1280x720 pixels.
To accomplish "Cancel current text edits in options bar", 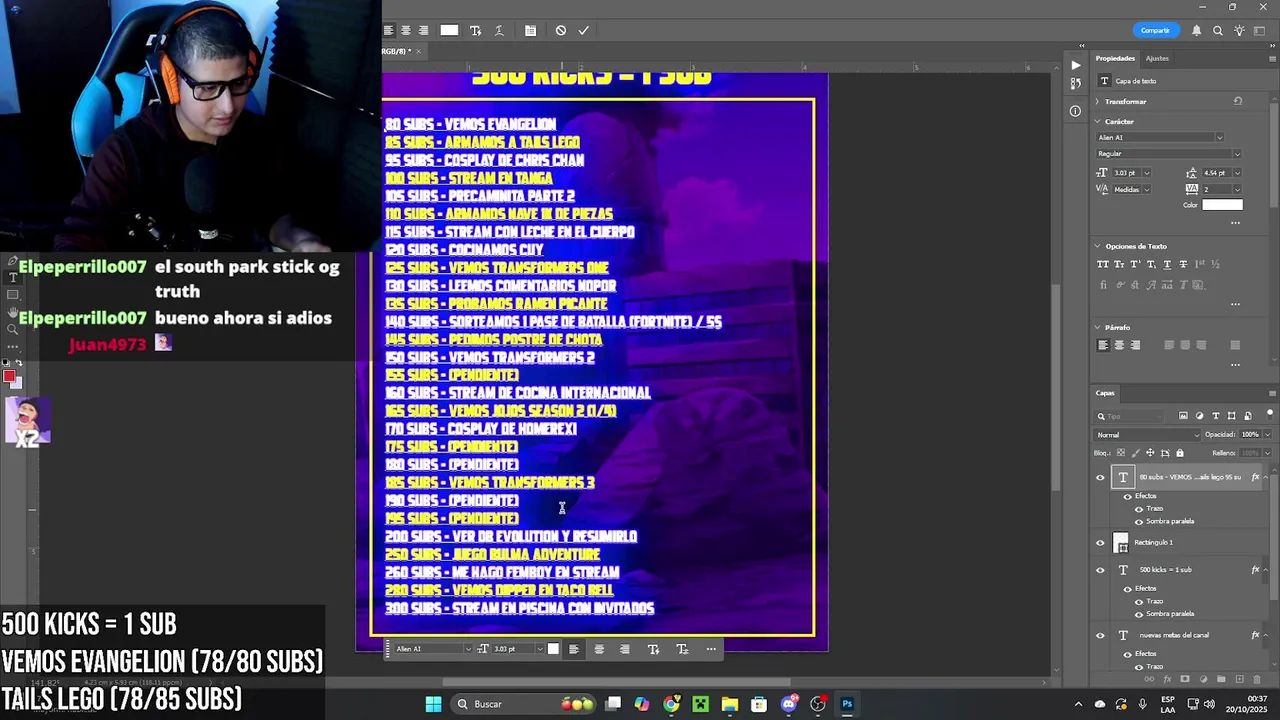I will point(561,30).
